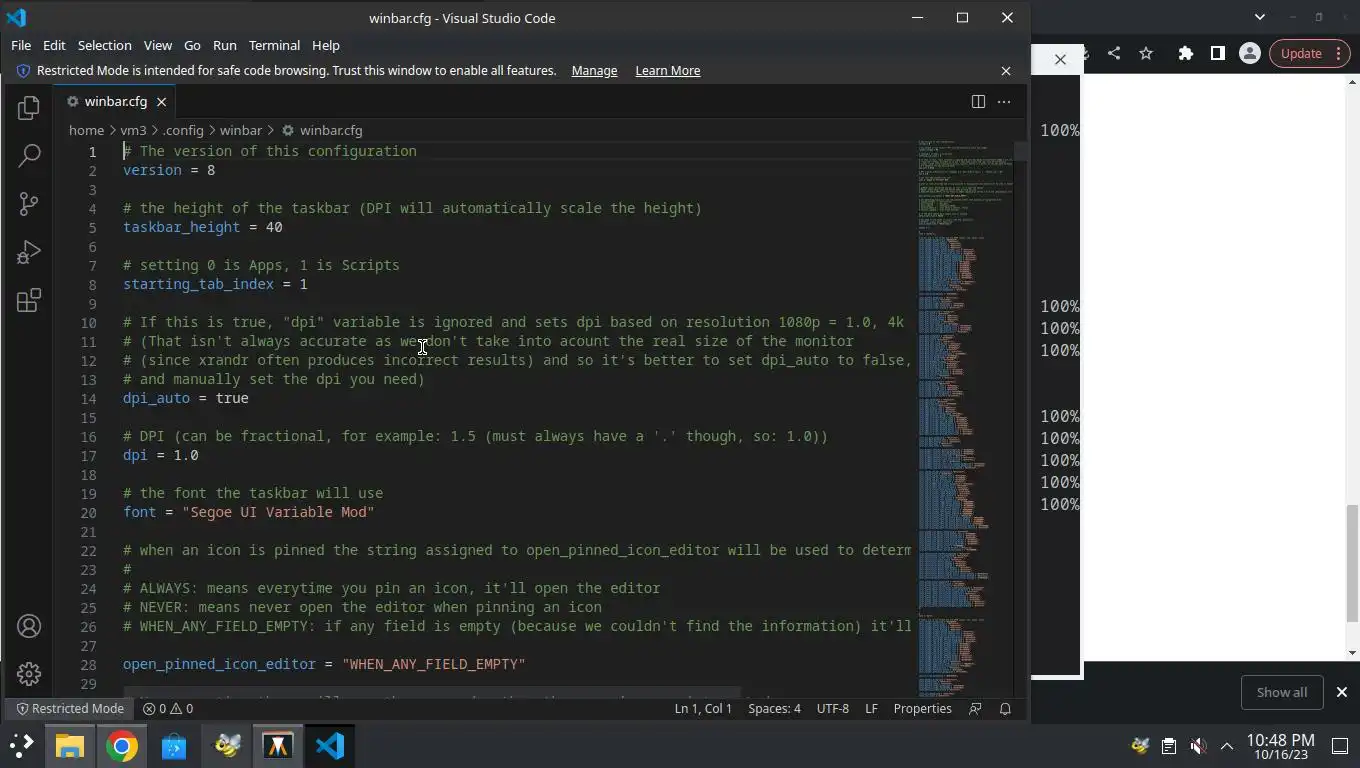Image resolution: width=1360 pixels, height=768 pixels.
Task: Dismiss the Restricted Mode banner
Action: (1006, 71)
